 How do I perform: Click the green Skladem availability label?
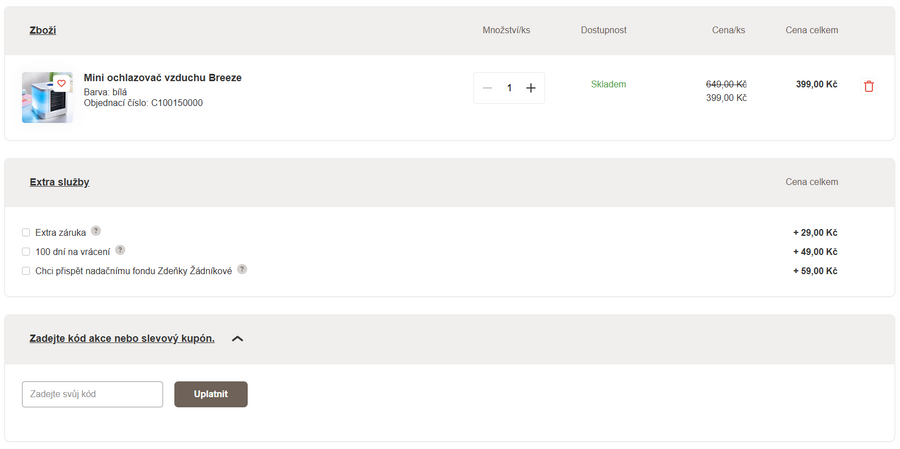[x=608, y=84]
